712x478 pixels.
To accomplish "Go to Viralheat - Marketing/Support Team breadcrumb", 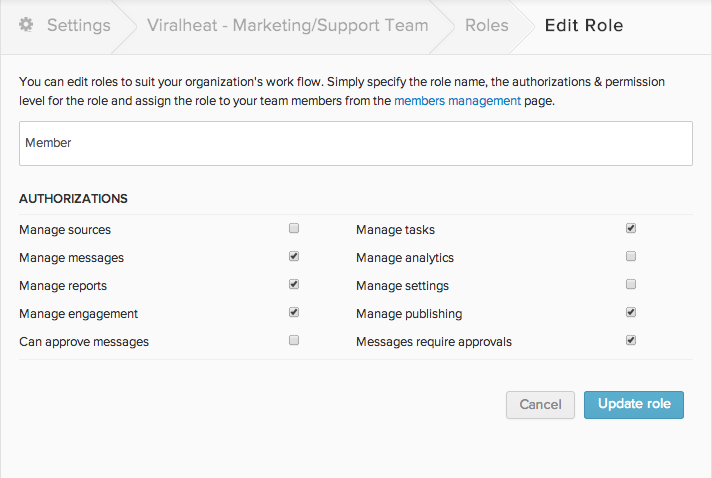I will tap(287, 25).
